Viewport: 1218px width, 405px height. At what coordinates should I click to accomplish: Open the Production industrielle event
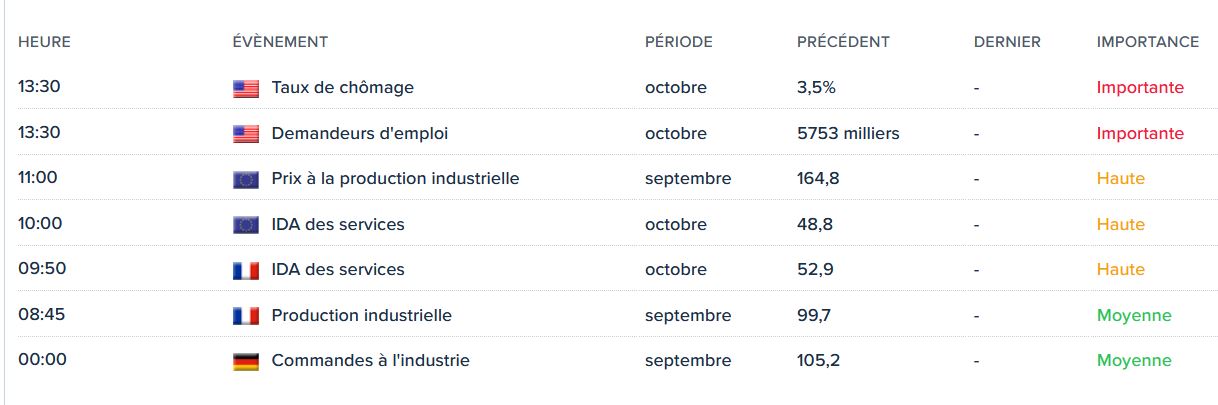coord(361,315)
